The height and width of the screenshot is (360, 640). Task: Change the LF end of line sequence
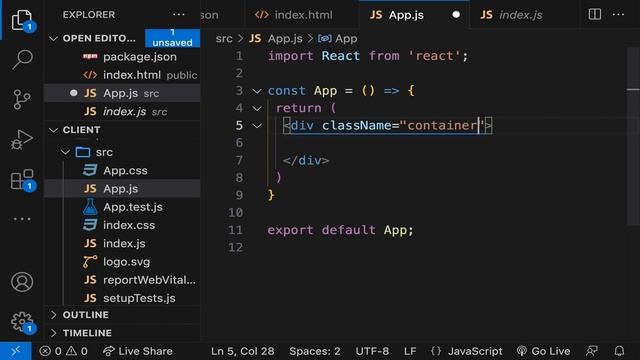410,351
